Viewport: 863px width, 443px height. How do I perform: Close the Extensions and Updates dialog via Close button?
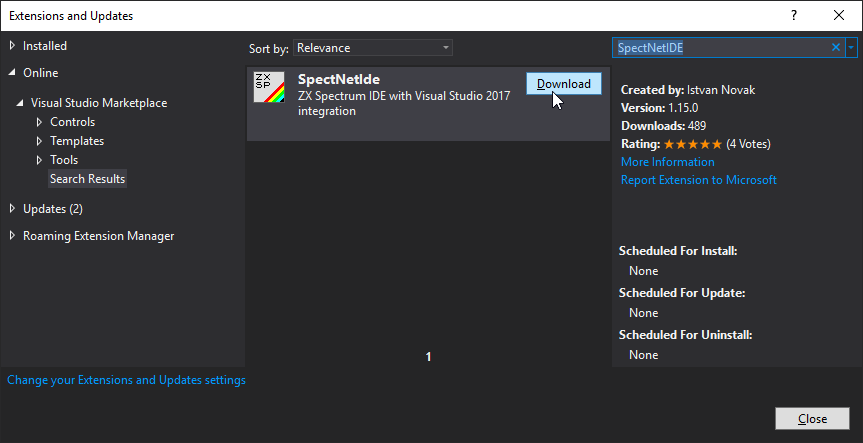pyautogui.click(x=812, y=419)
